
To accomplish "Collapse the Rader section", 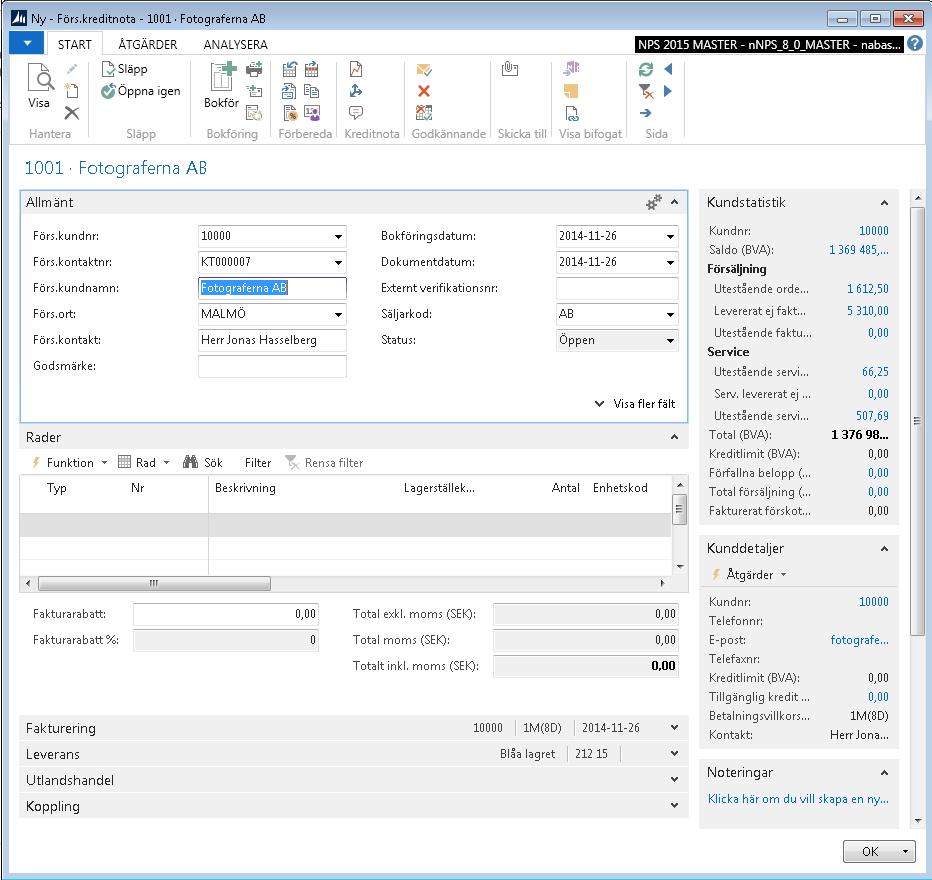I will [675, 437].
